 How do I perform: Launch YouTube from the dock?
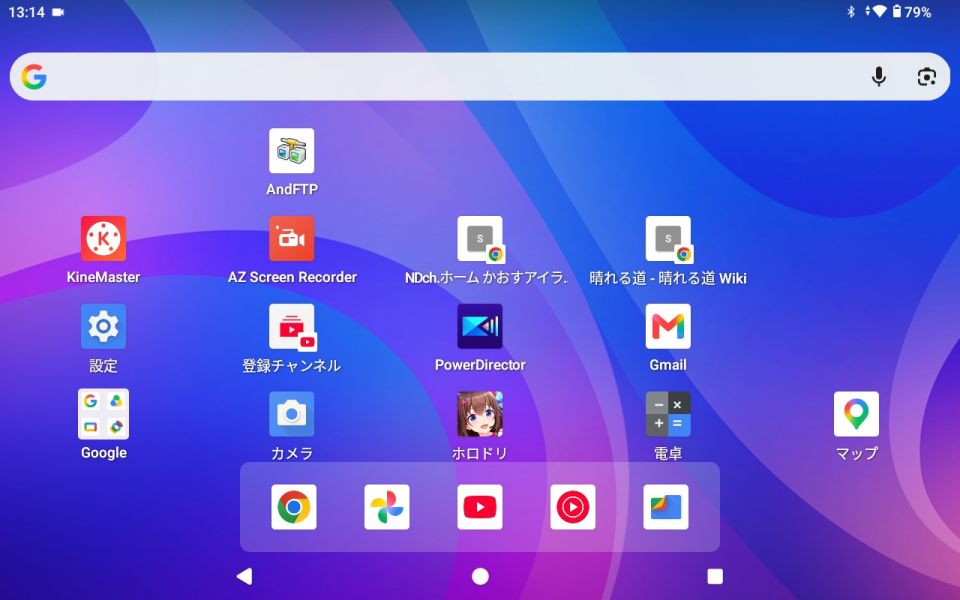480,507
